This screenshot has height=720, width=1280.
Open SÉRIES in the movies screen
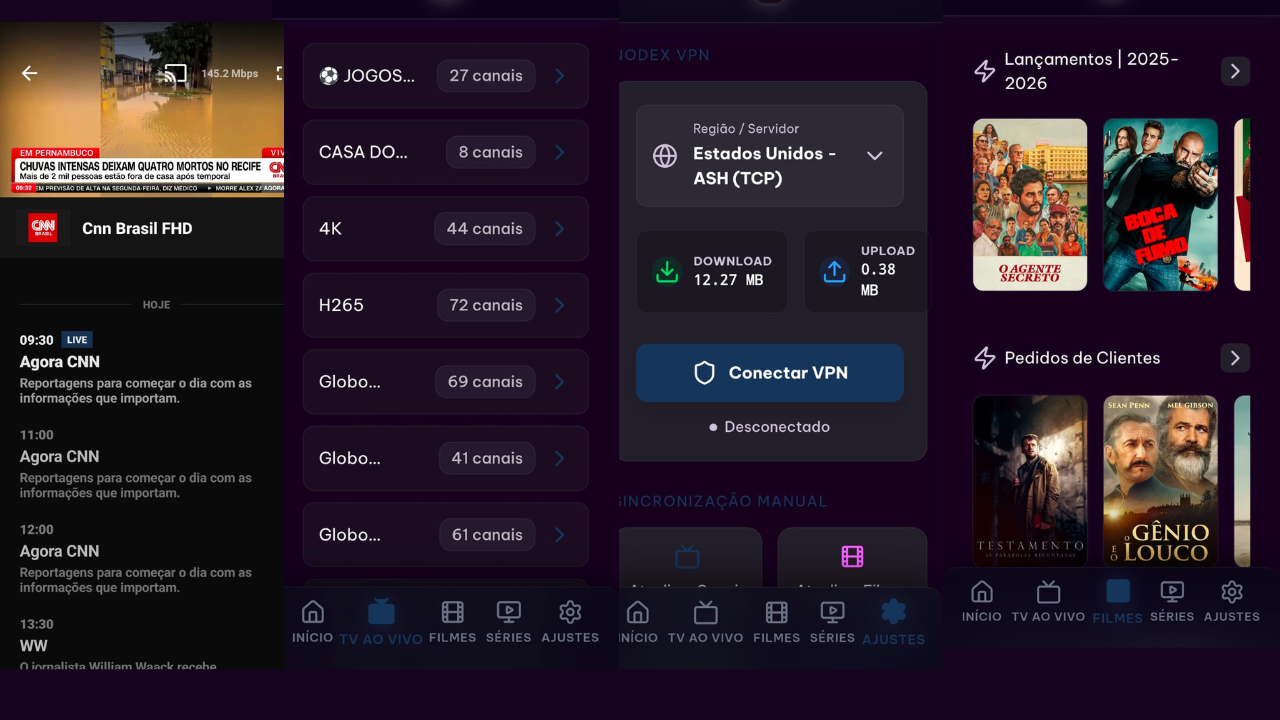point(1172,601)
